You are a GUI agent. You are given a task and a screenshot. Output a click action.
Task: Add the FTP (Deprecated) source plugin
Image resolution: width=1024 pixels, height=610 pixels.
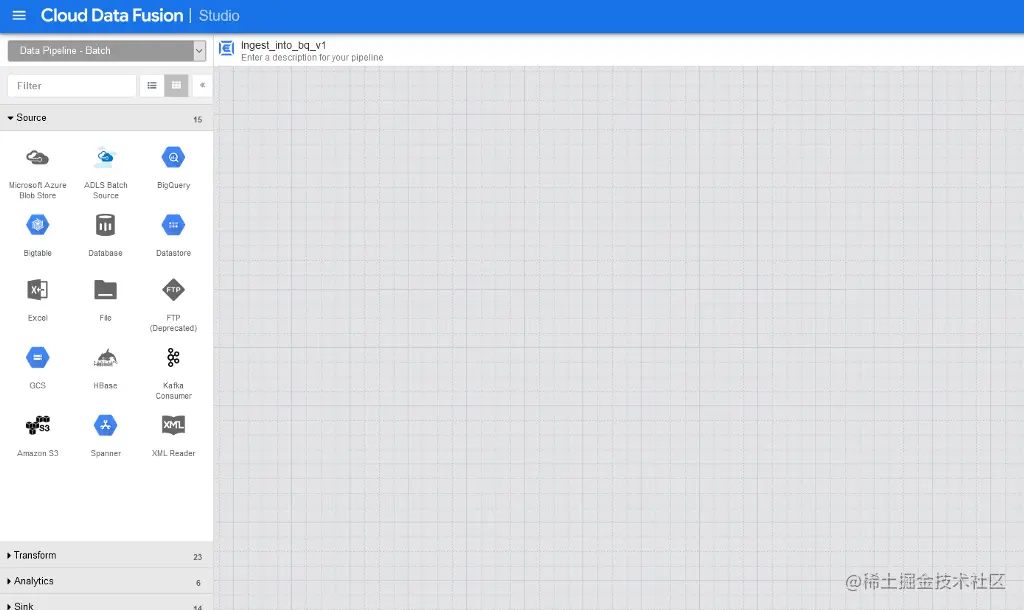tap(173, 305)
